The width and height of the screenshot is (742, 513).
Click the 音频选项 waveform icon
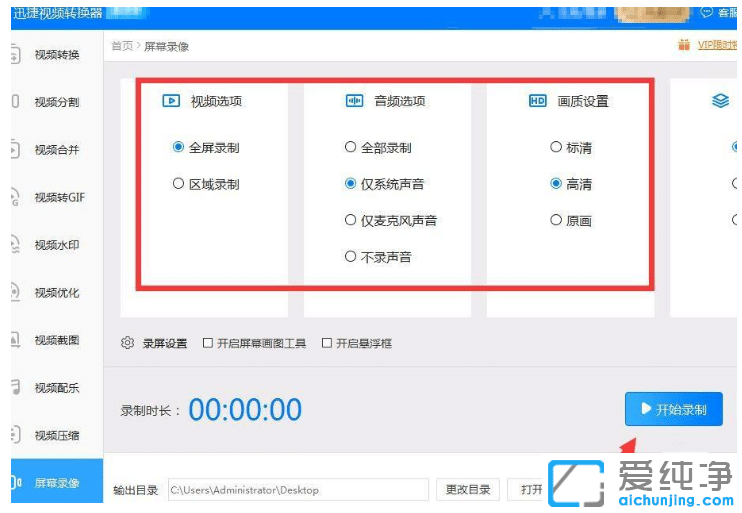[x=354, y=101]
